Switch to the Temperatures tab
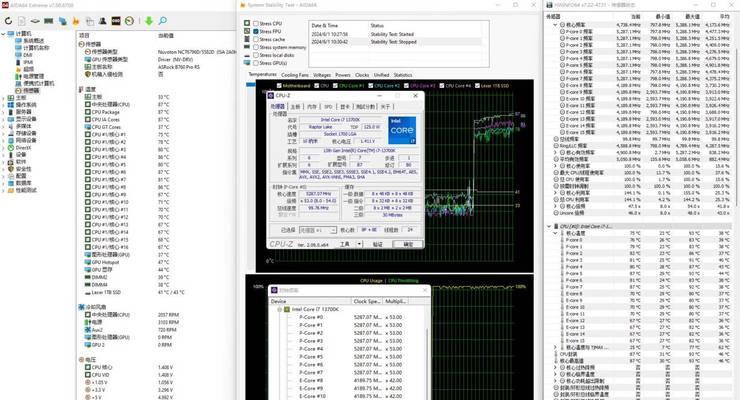This screenshot has height=400, width=740. pos(262,75)
